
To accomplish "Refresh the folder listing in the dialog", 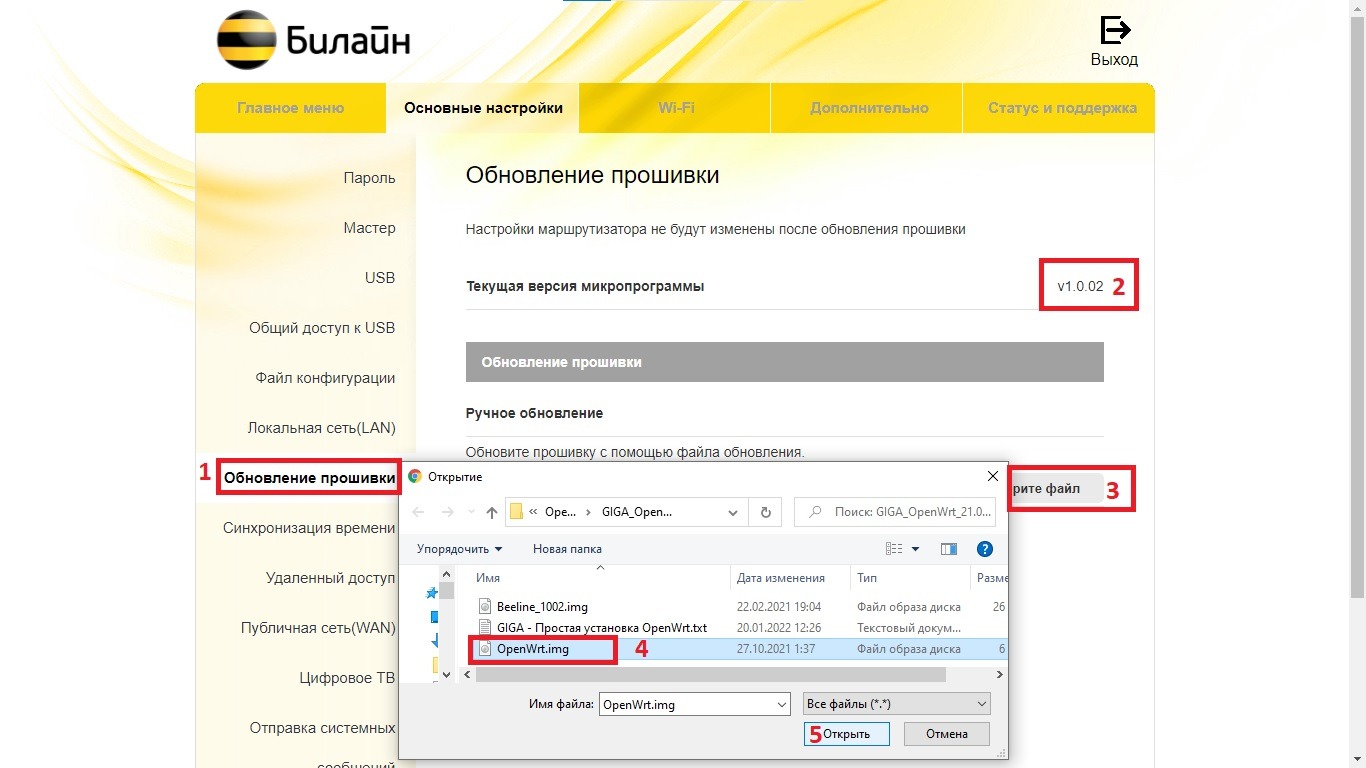I will pos(765,512).
